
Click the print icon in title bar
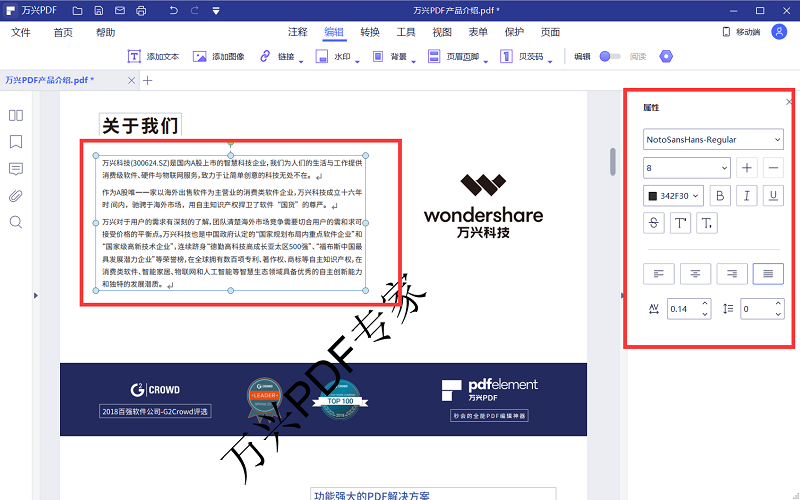point(141,10)
